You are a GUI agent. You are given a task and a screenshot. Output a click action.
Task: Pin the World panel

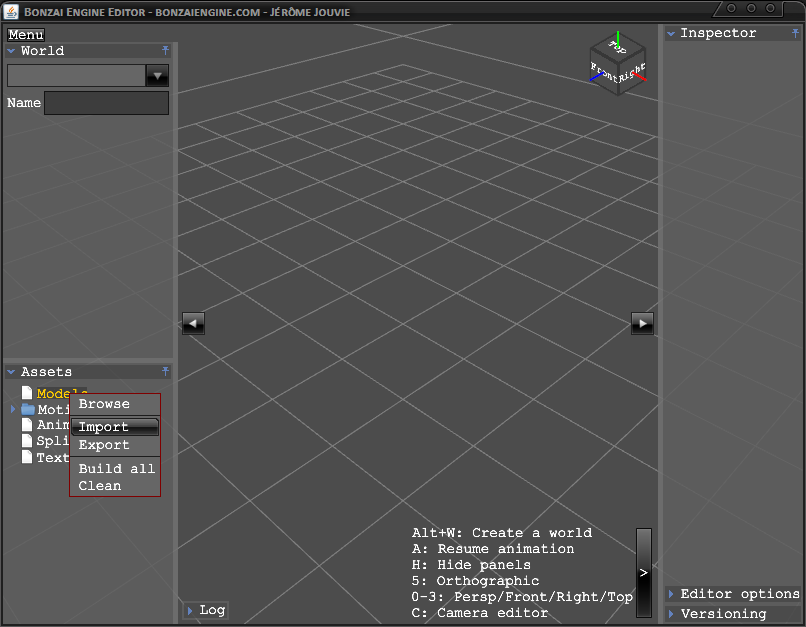pyautogui.click(x=166, y=50)
